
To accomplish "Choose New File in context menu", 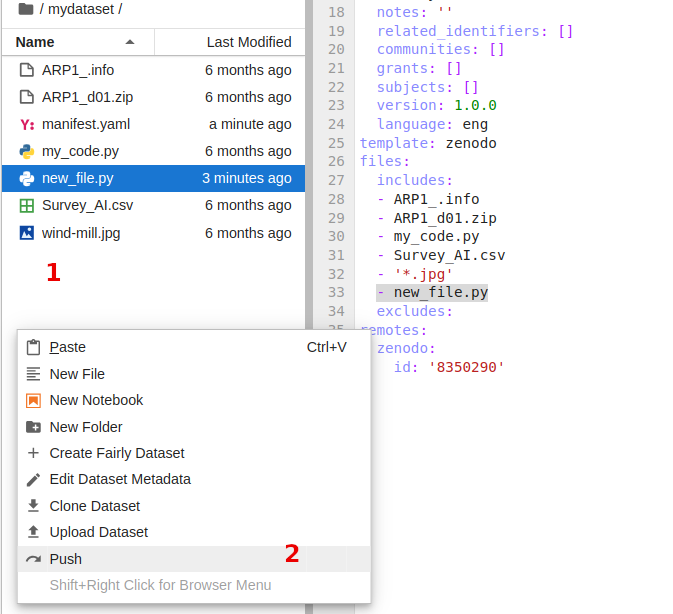I will click(194, 374).
